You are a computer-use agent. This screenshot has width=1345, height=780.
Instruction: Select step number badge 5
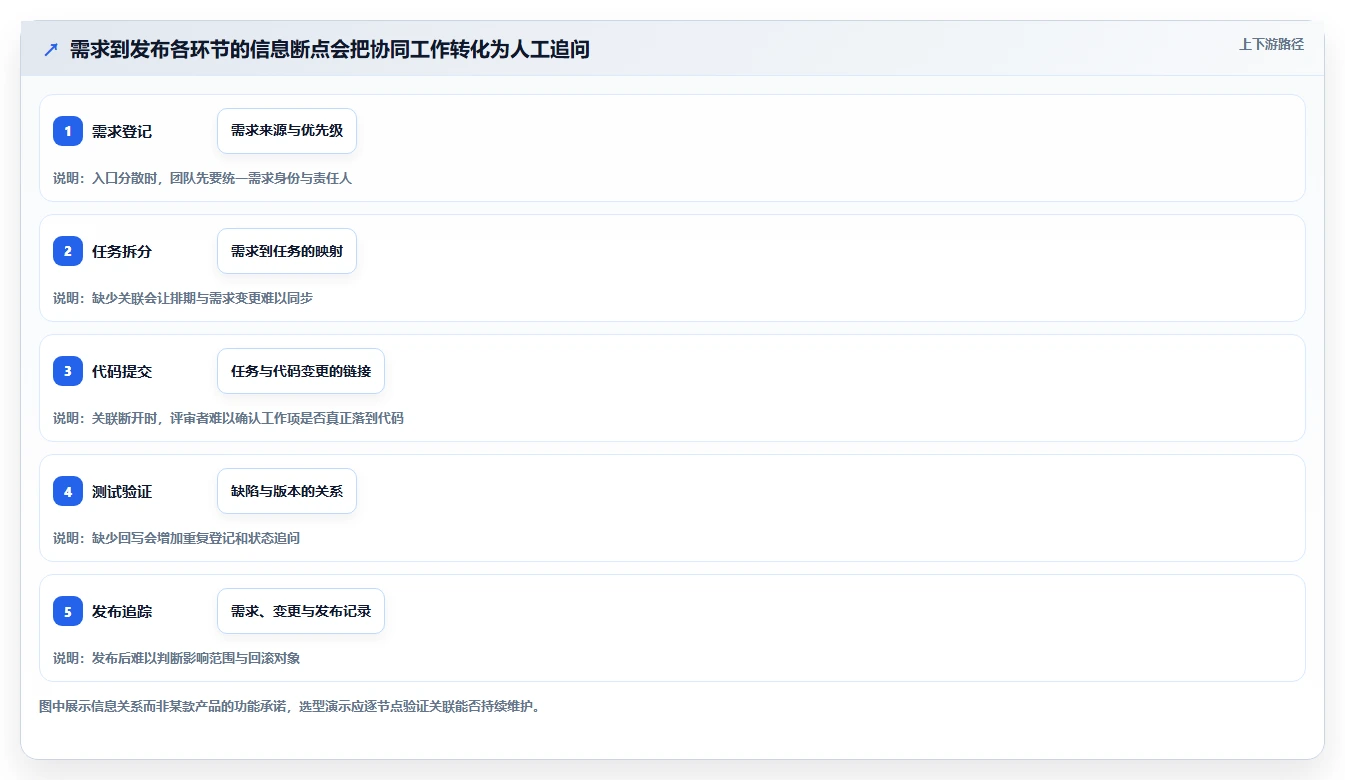(x=68, y=611)
